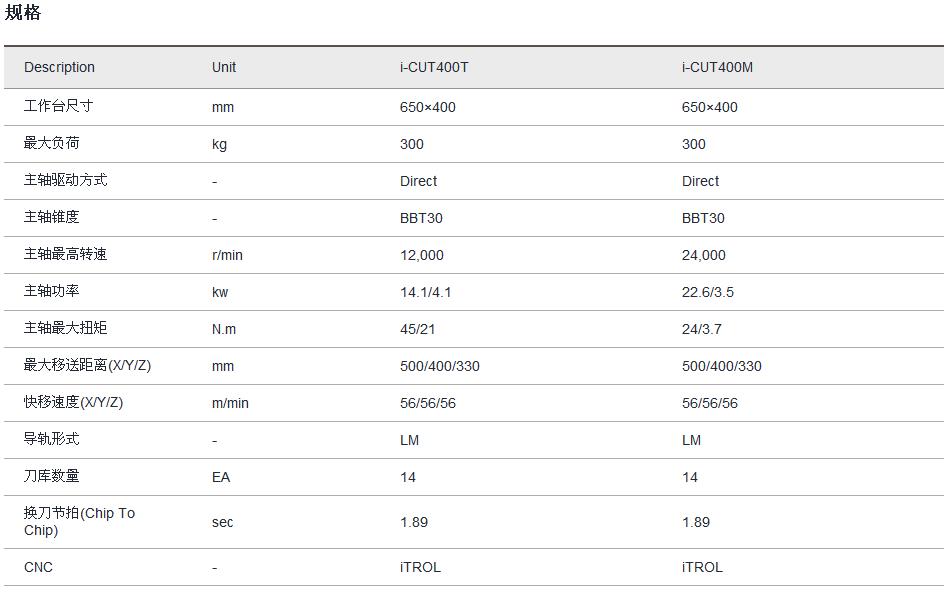The height and width of the screenshot is (593, 951).
Task: Select the i-CUT400M column header
Action: [717, 67]
